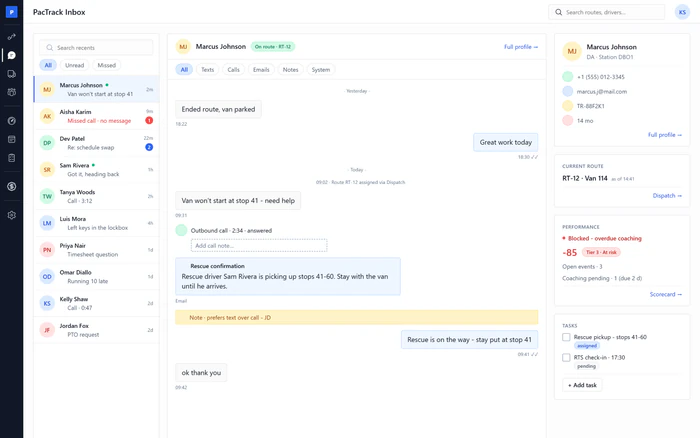Click Dev Patel's blue unread count badge

[149, 147]
